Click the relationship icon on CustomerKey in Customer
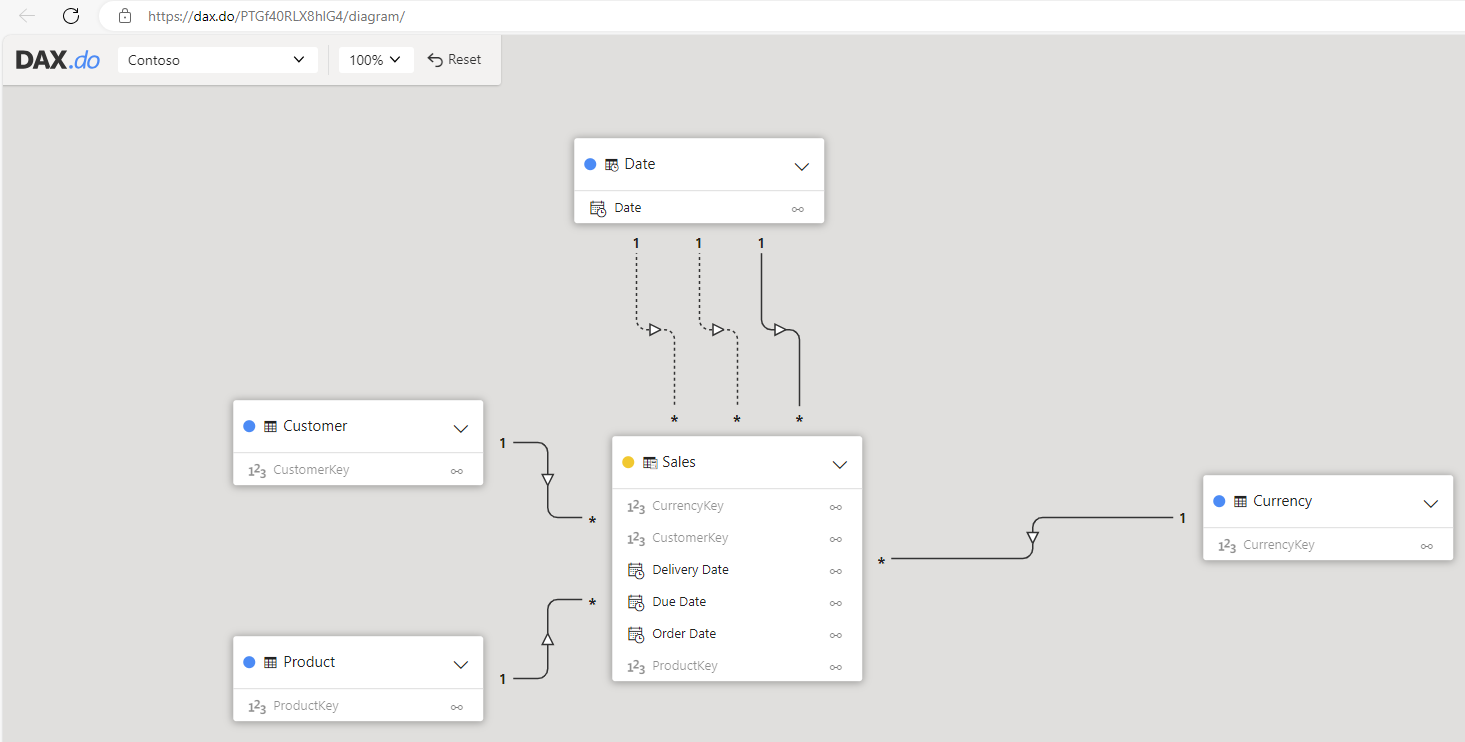The width and height of the screenshot is (1465, 742). 456,471
